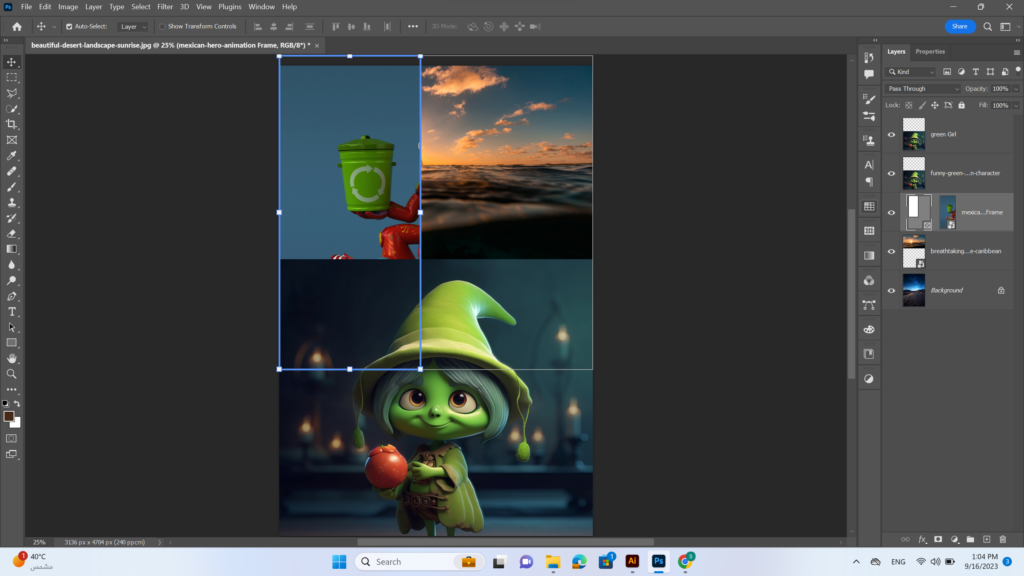Enable Show Transform Controls checkbox

pos(163,27)
